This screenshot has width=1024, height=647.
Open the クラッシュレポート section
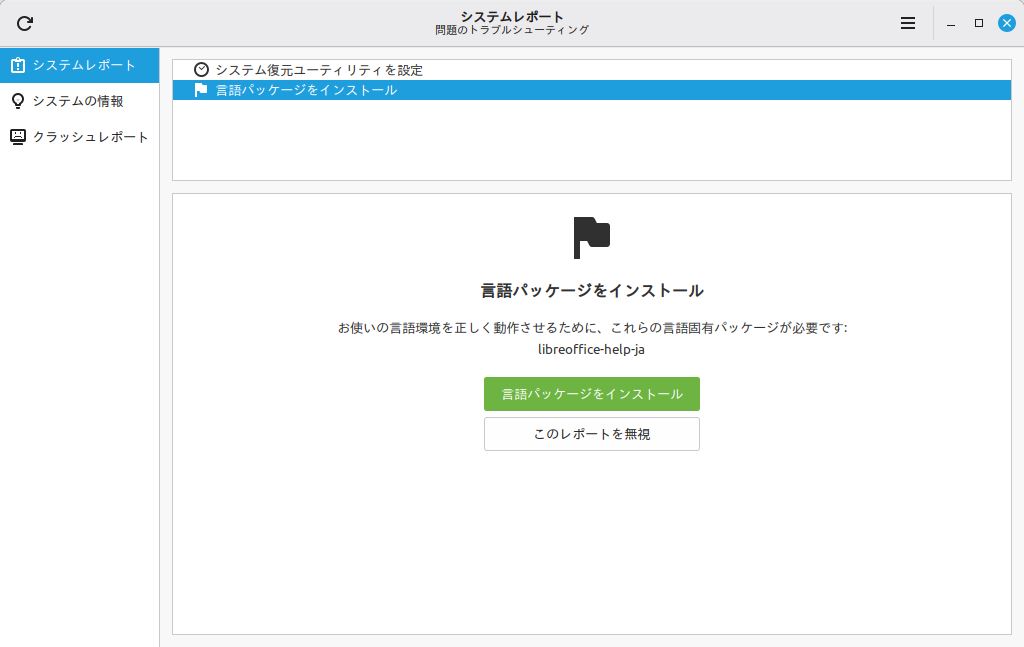[90, 137]
